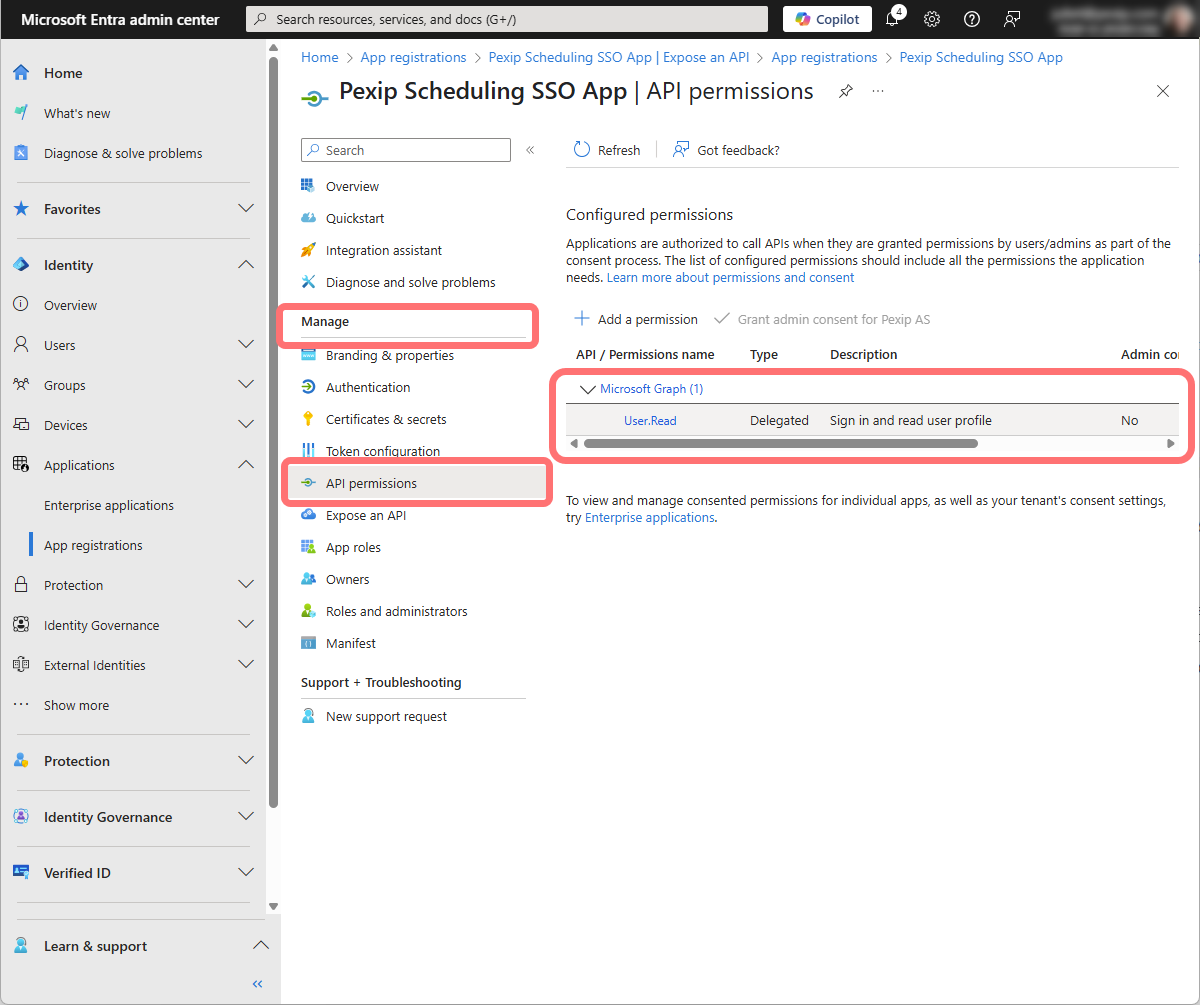The height and width of the screenshot is (1005, 1200).
Task: Click Add a permission button
Action: tap(636, 319)
